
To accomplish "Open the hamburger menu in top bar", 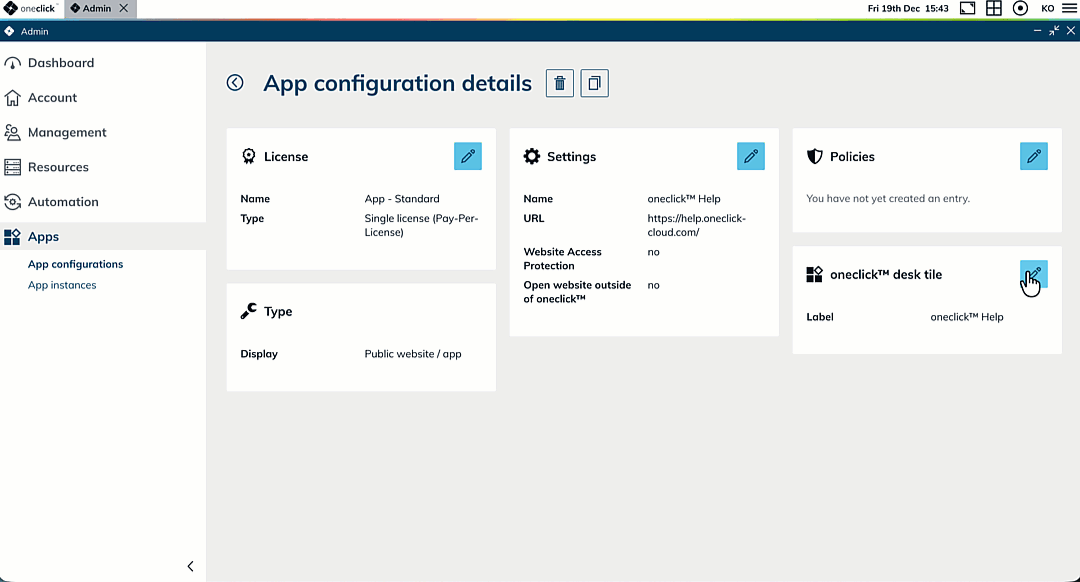I will click(1070, 8).
